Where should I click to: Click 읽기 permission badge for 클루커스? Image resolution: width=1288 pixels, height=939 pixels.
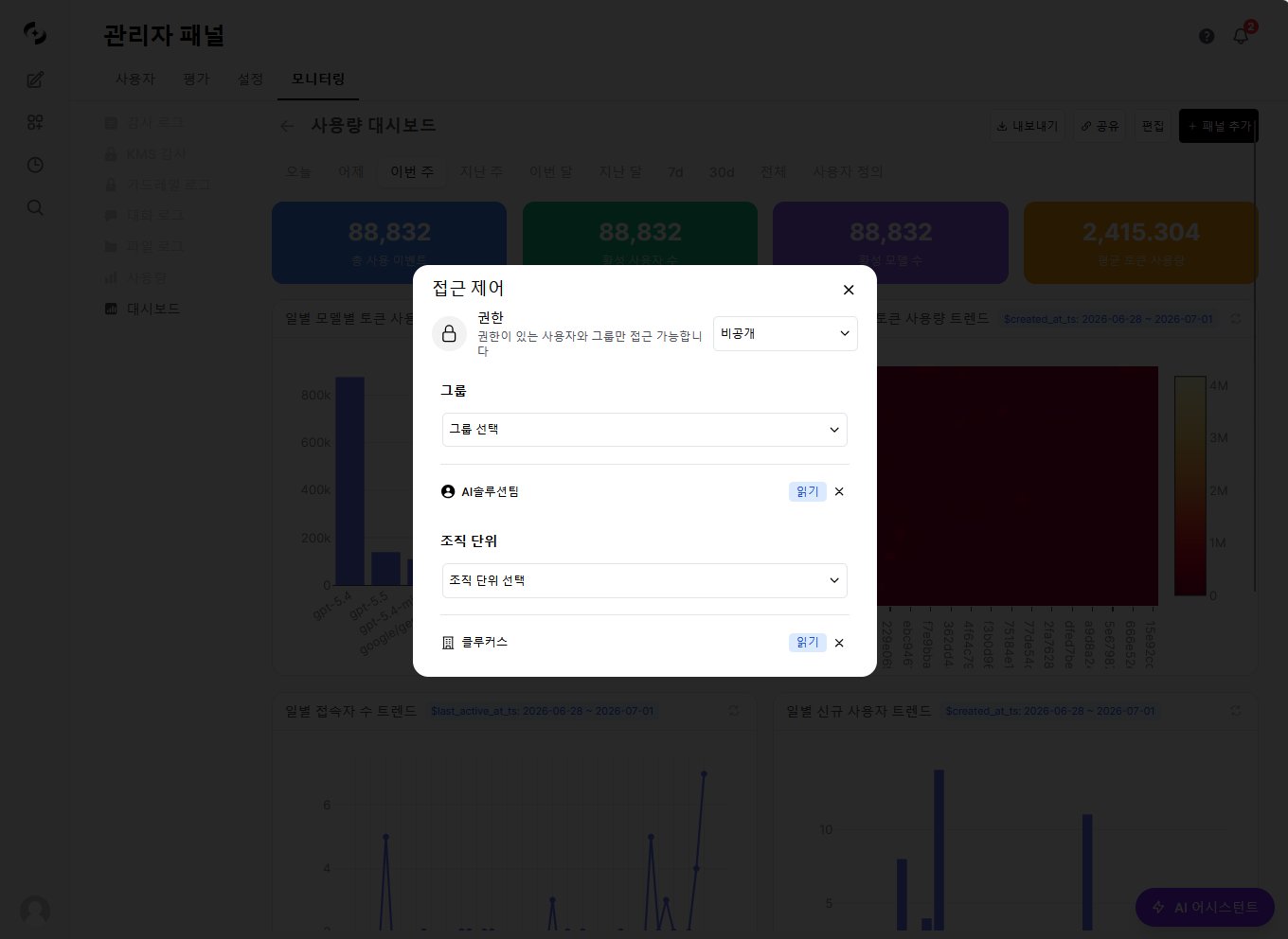click(807, 643)
